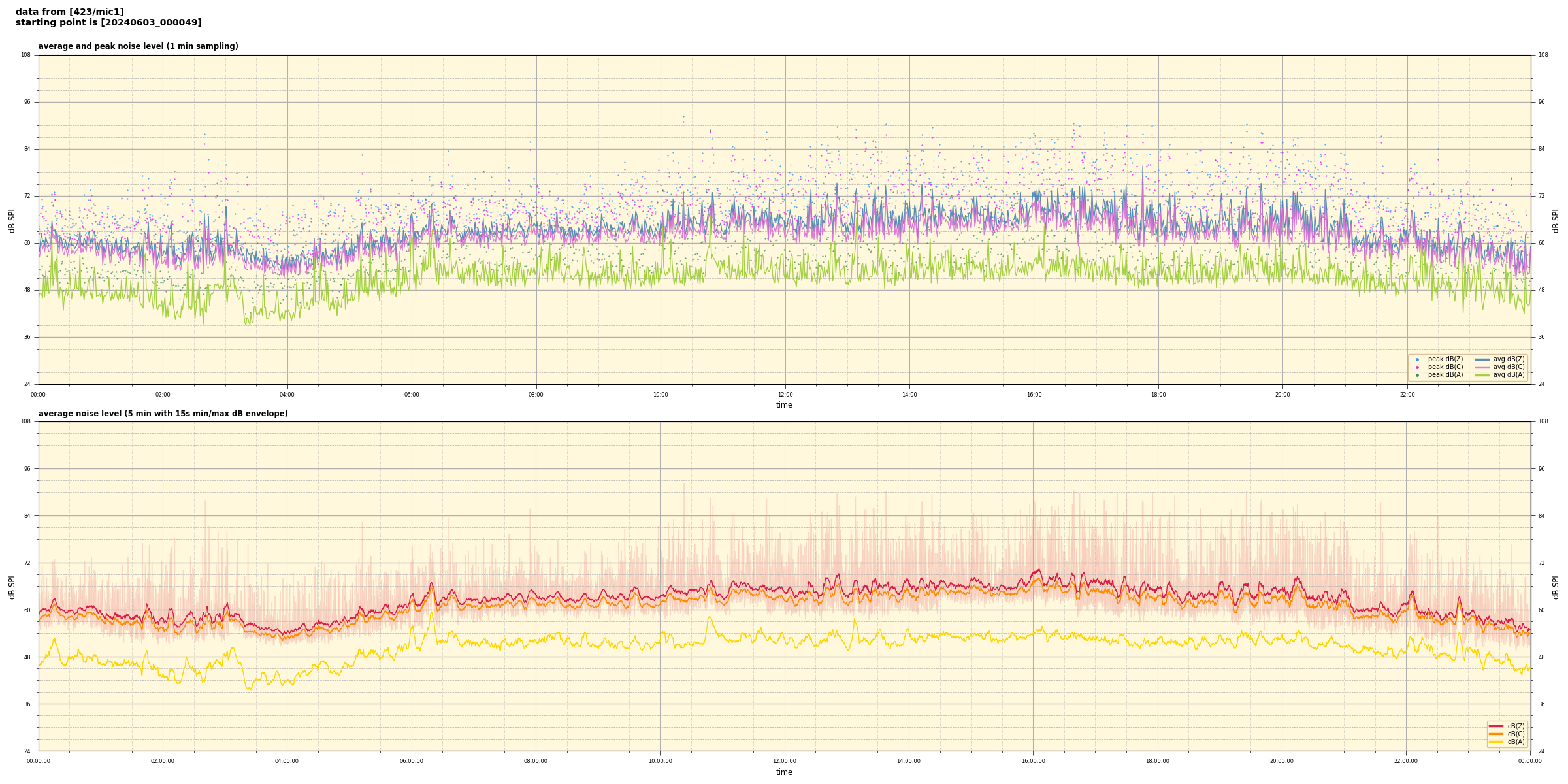This screenshot has height=784, width=1568.
Task: Click the red dB(Z) swatch in bottom legend
Action: point(1496,726)
